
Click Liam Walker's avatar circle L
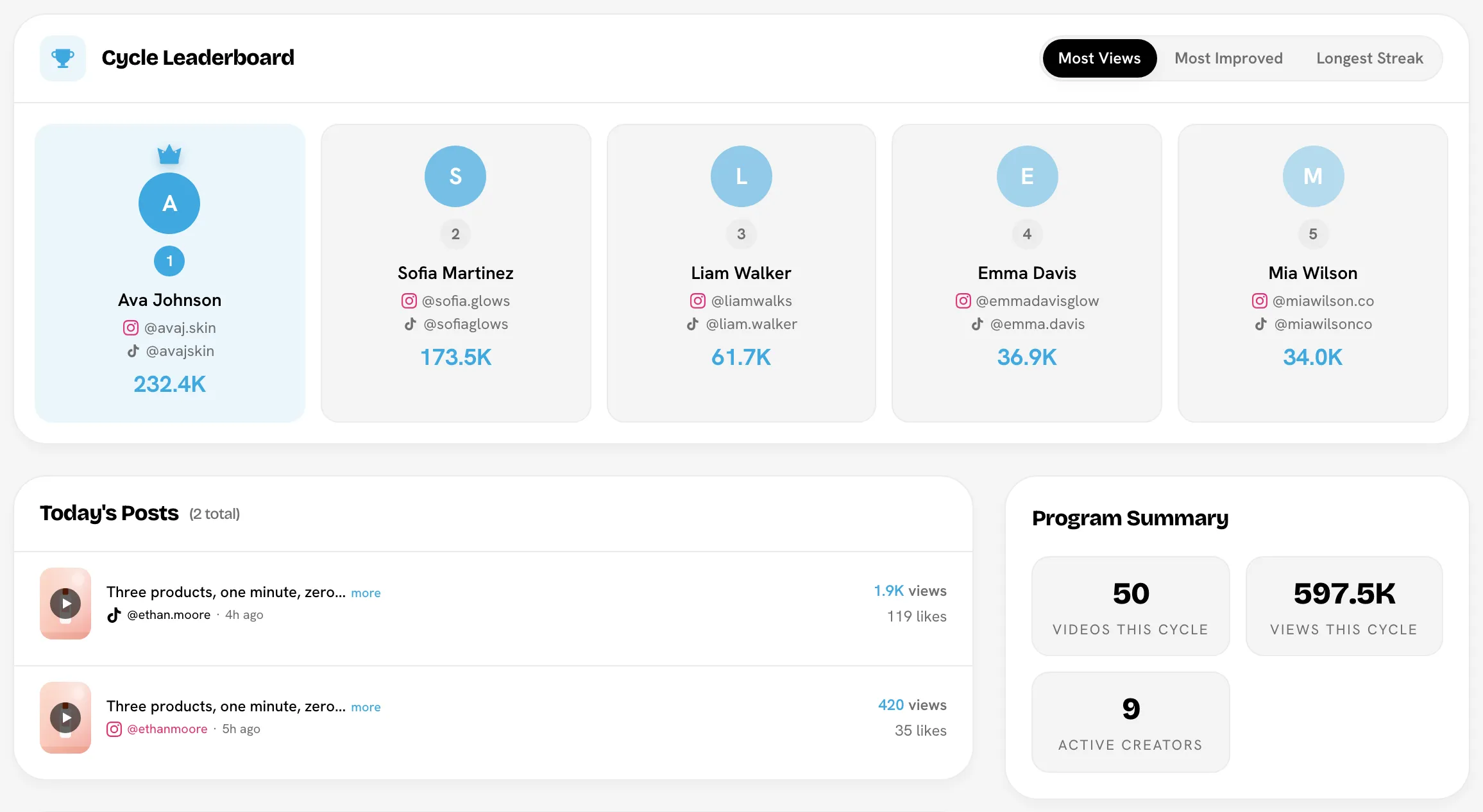click(741, 176)
